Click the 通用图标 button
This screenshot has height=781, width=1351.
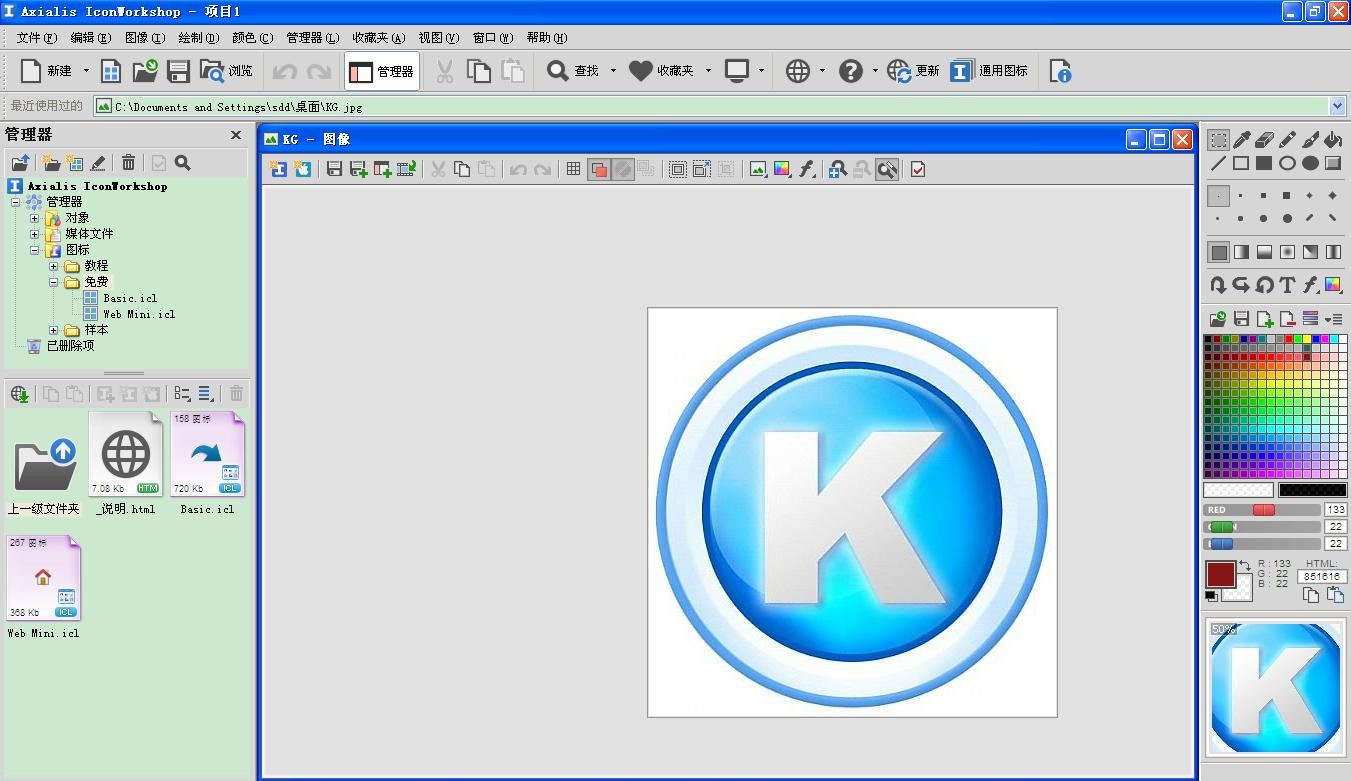click(990, 71)
